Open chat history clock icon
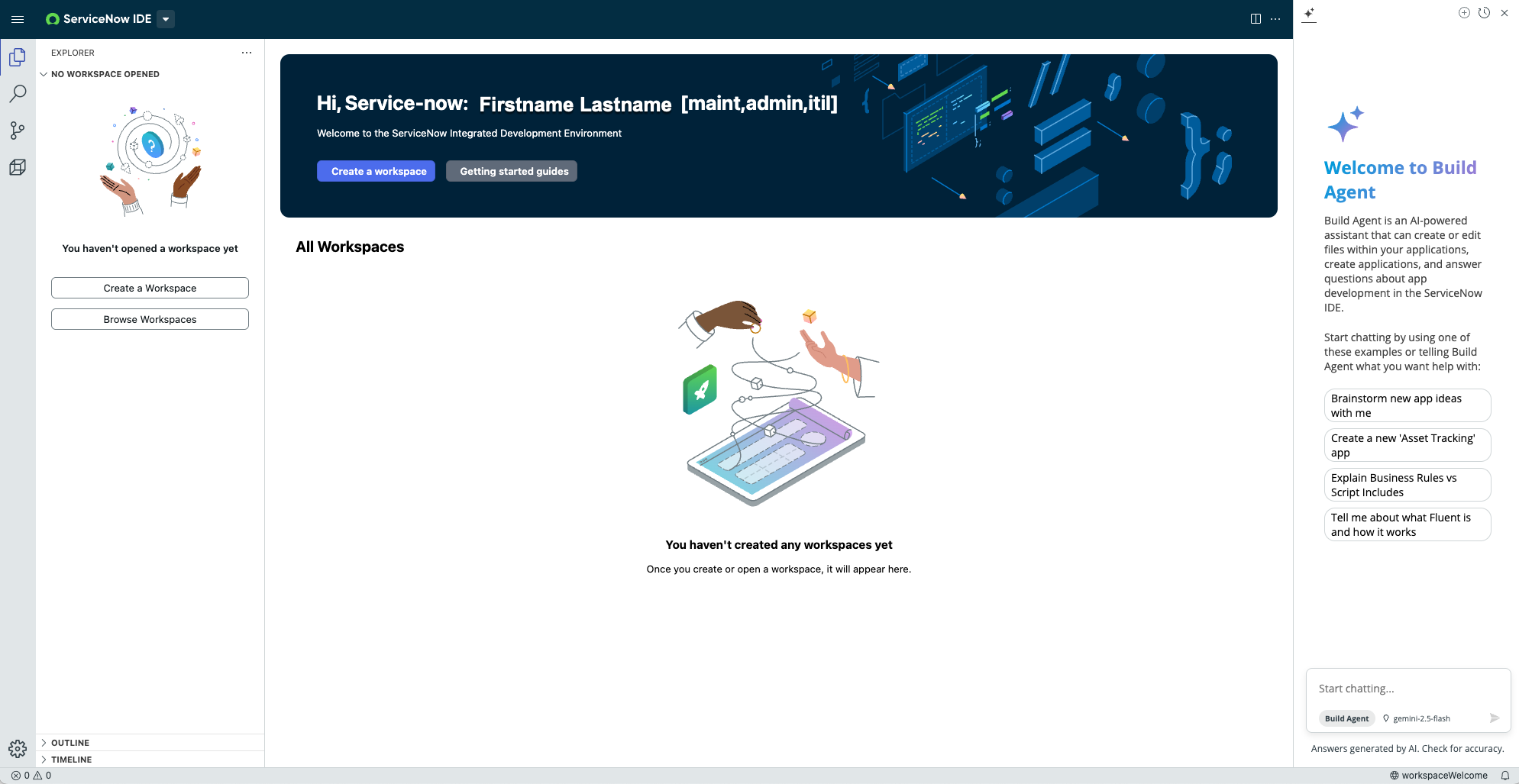This screenshot has width=1519, height=784. coord(1484,13)
